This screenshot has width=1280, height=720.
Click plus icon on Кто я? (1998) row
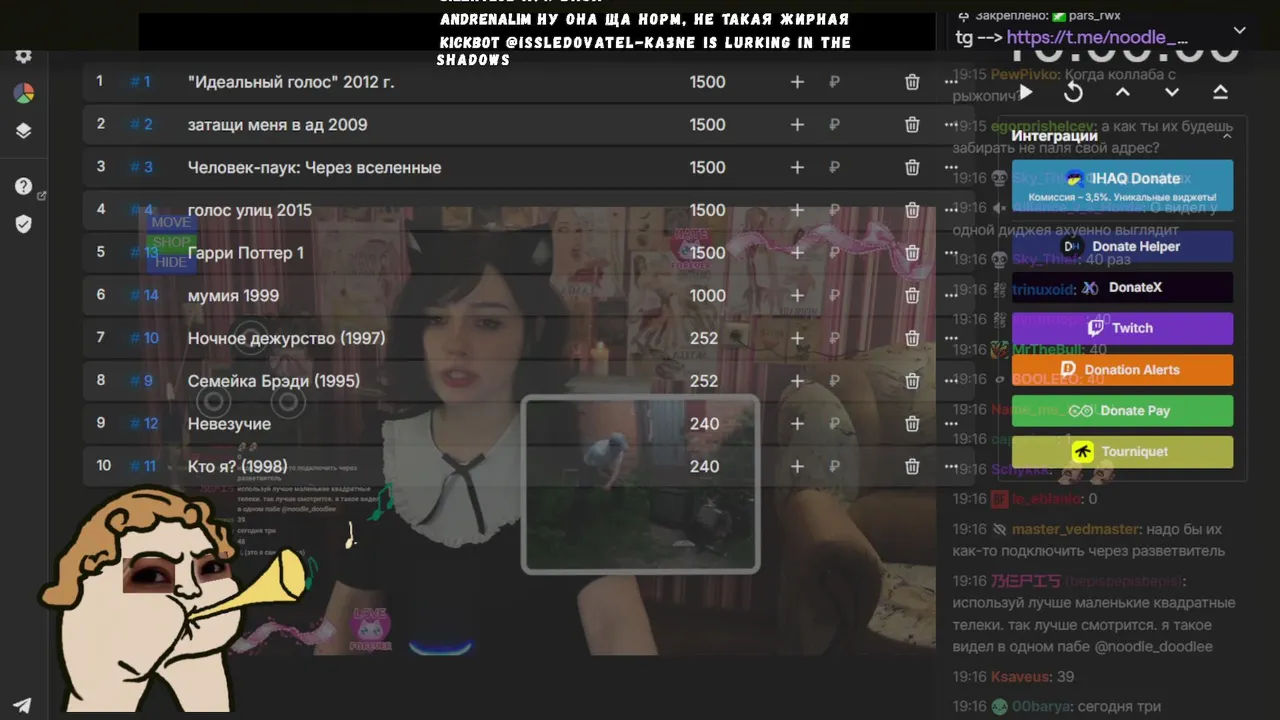(797, 466)
